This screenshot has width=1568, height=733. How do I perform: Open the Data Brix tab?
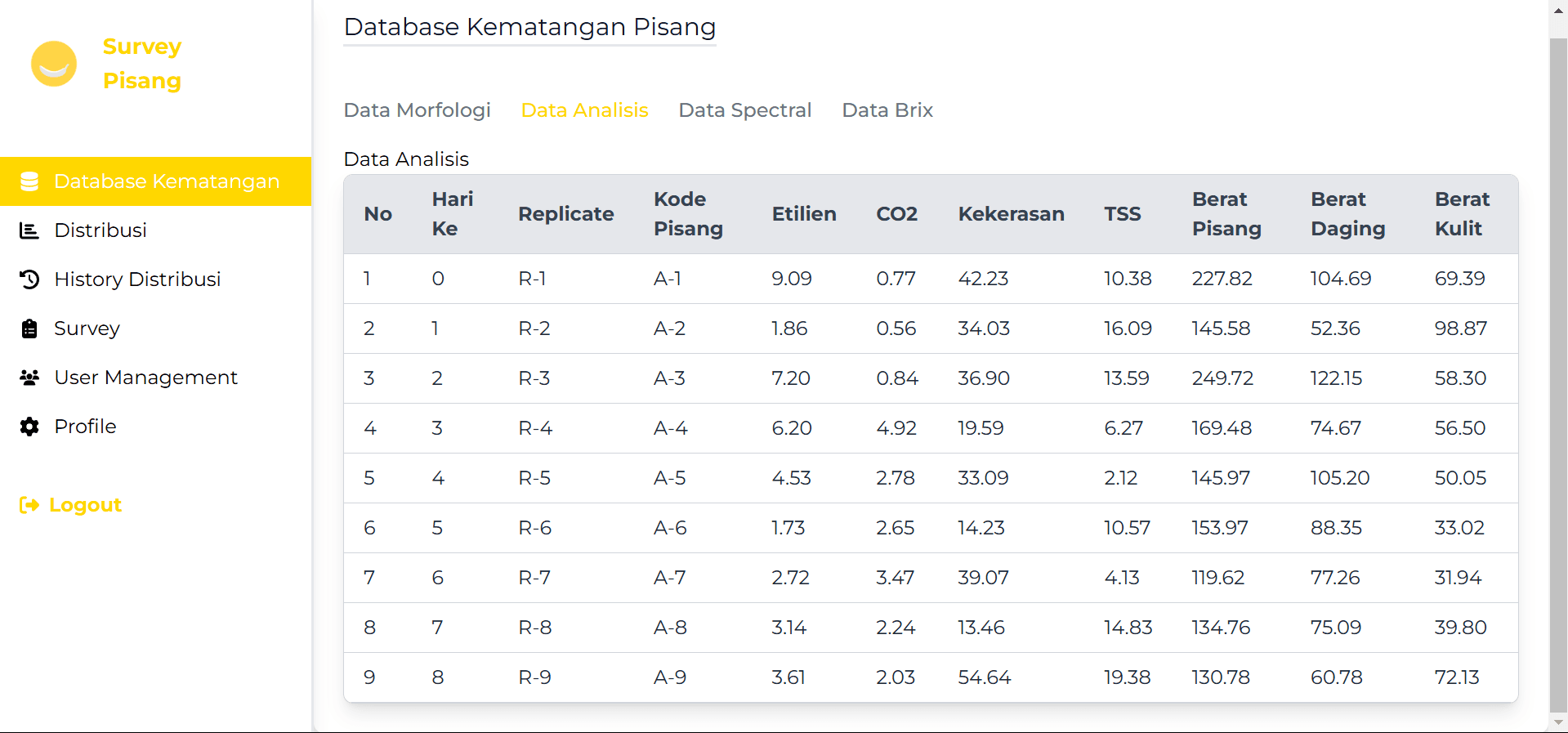click(887, 110)
